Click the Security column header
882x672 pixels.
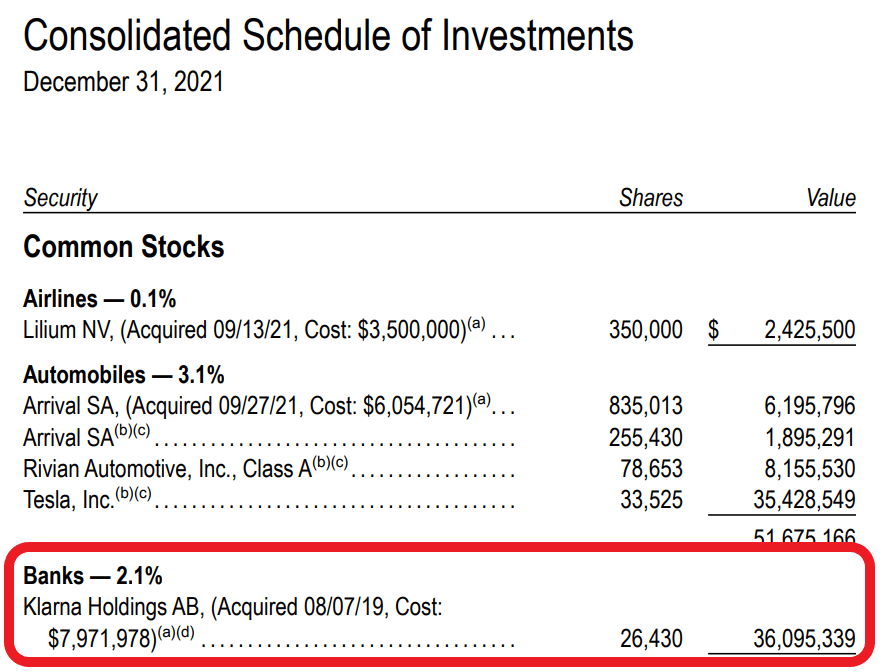[x=60, y=198]
